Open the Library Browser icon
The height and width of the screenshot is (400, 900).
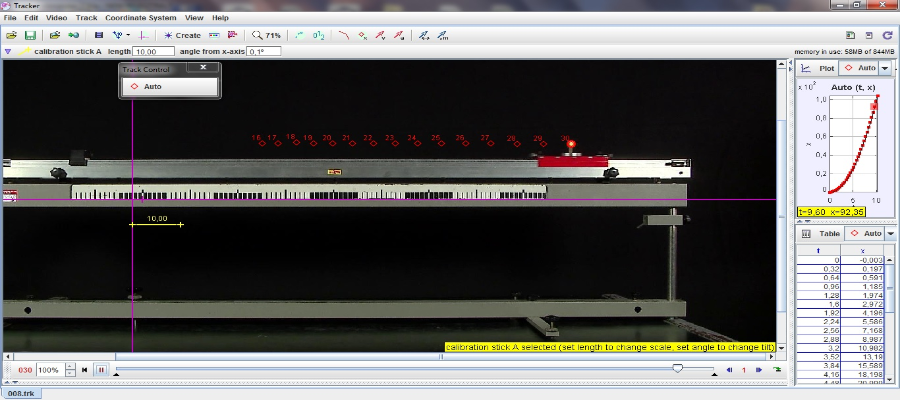[x=55, y=35]
